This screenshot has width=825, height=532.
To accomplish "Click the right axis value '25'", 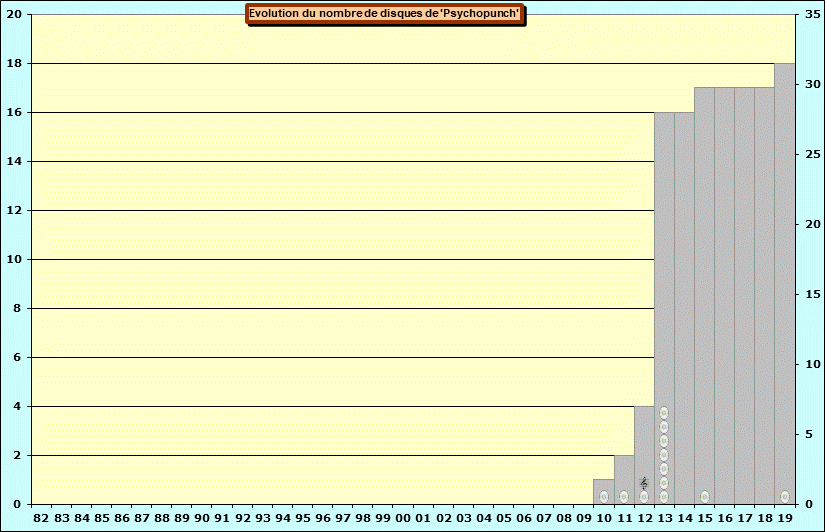I will 813,154.
